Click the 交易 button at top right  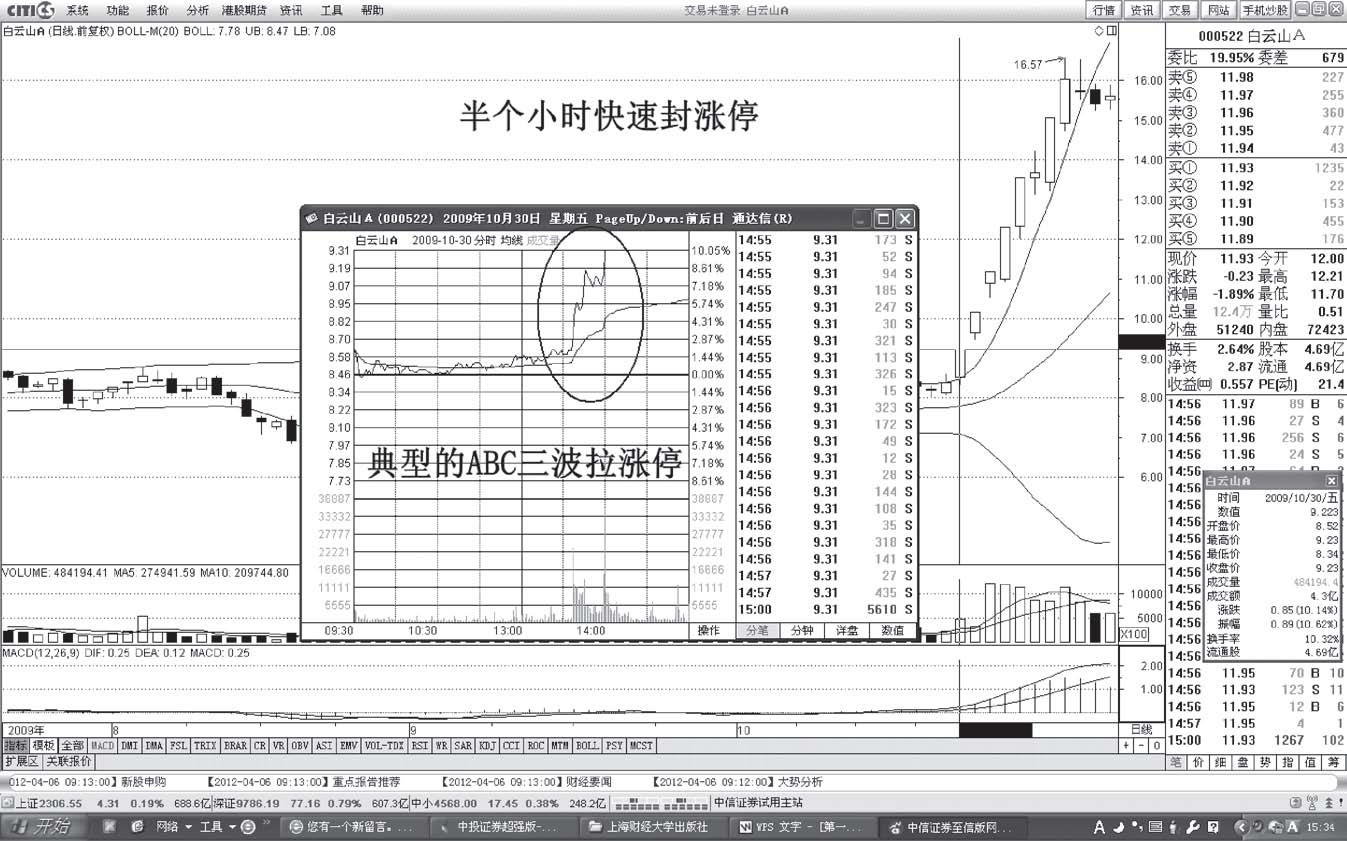tap(1180, 10)
